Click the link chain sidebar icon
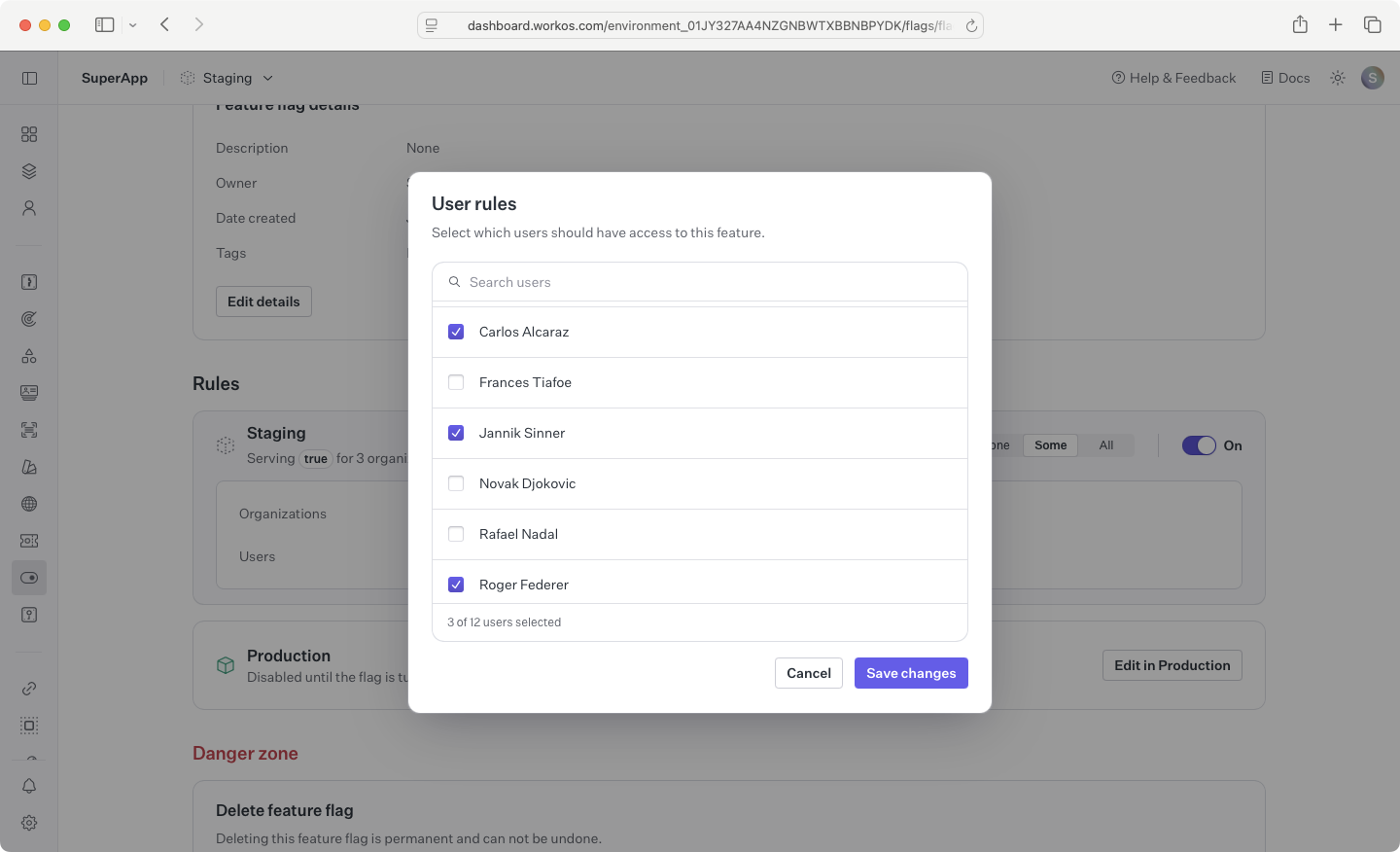The height and width of the screenshot is (852, 1400). pyautogui.click(x=29, y=689)
